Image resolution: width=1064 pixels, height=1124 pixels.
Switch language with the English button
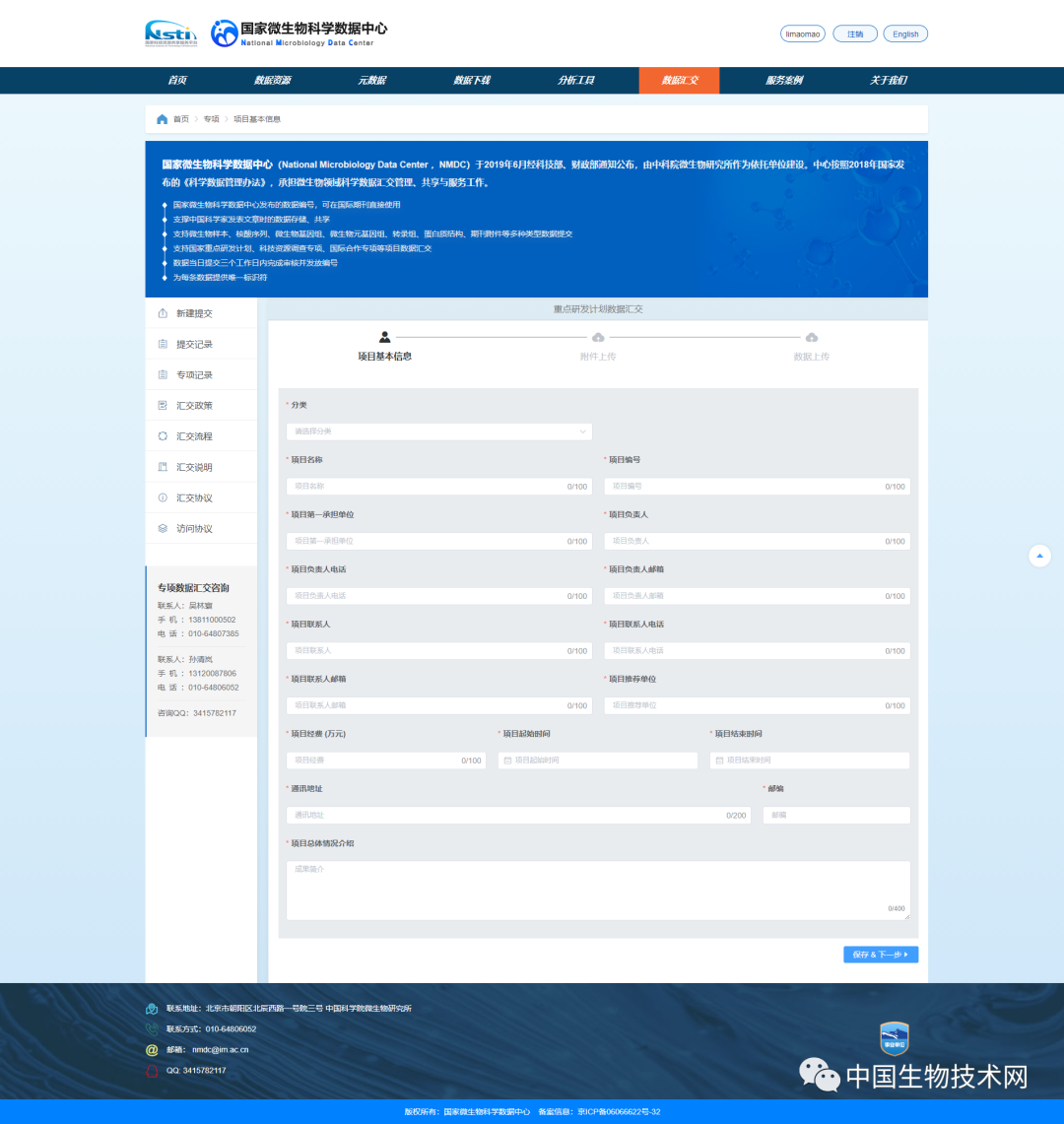(x=904, y=33)
